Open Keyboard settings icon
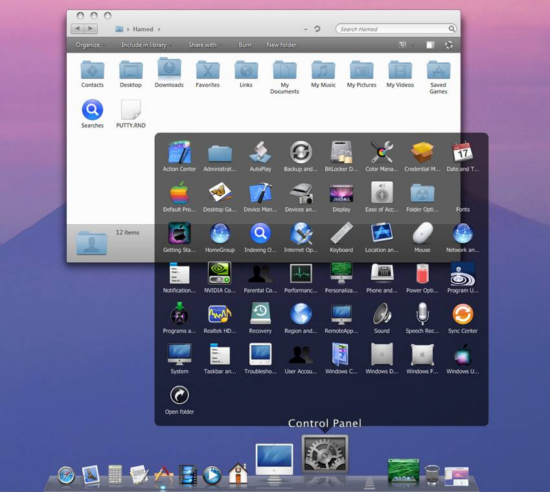The height and width of the screenshot is (492, 550). (x=341, y=233)
